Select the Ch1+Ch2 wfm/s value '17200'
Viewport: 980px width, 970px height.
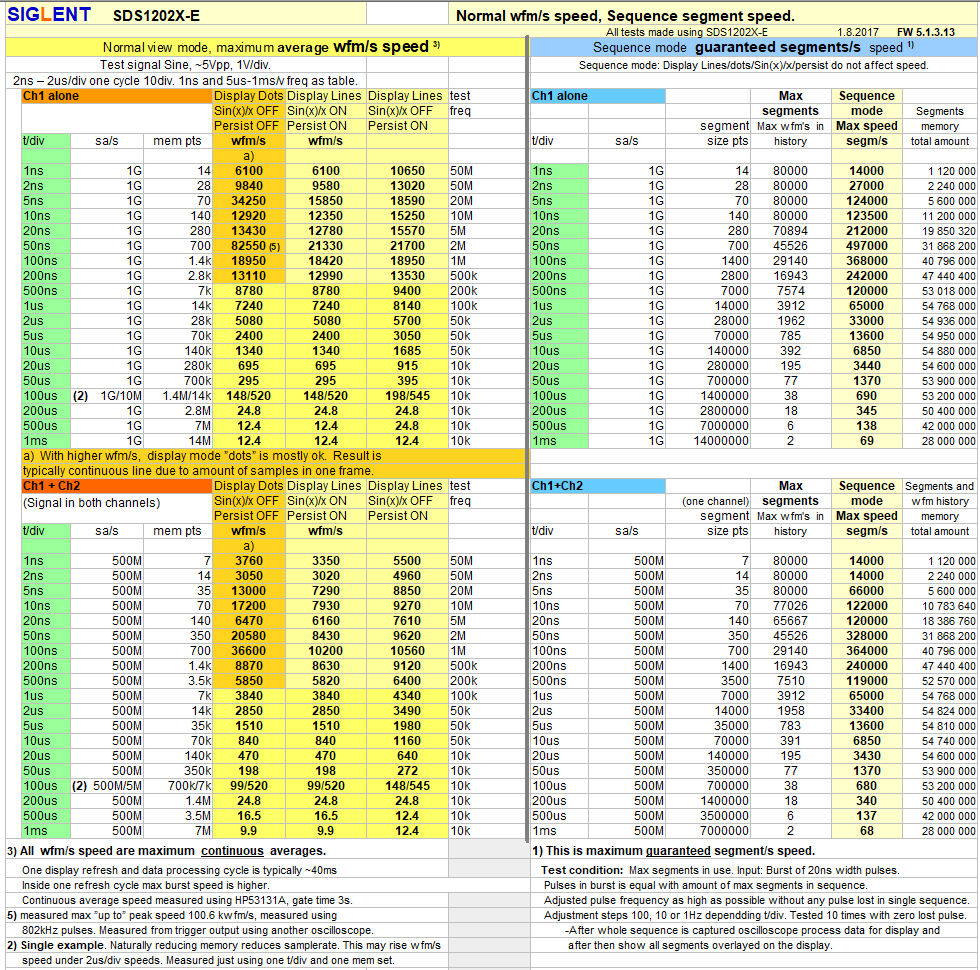click(x=249, y=606)
